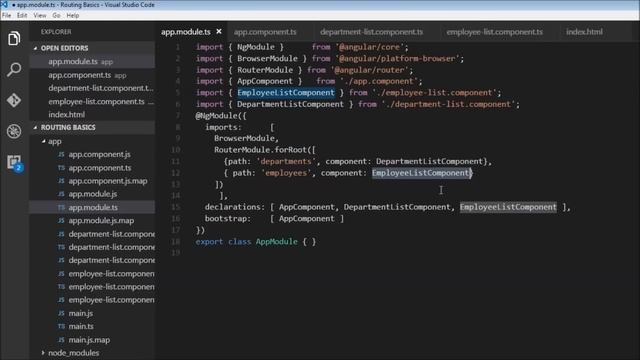Open app.module.js.map in the file tree

pyautogui.click(x=101, y=220)
